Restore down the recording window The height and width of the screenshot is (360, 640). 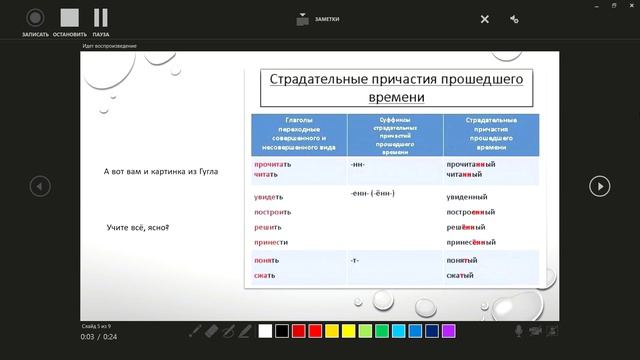(x=614, y=6)
